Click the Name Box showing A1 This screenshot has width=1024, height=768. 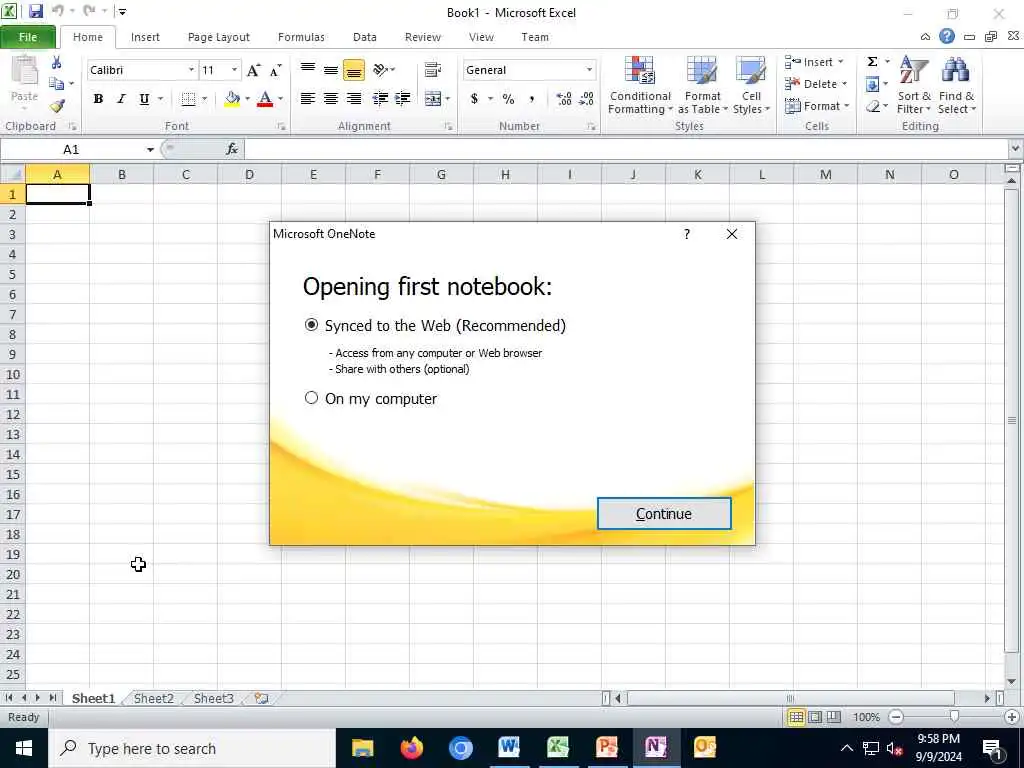click(x=71, y=150)
